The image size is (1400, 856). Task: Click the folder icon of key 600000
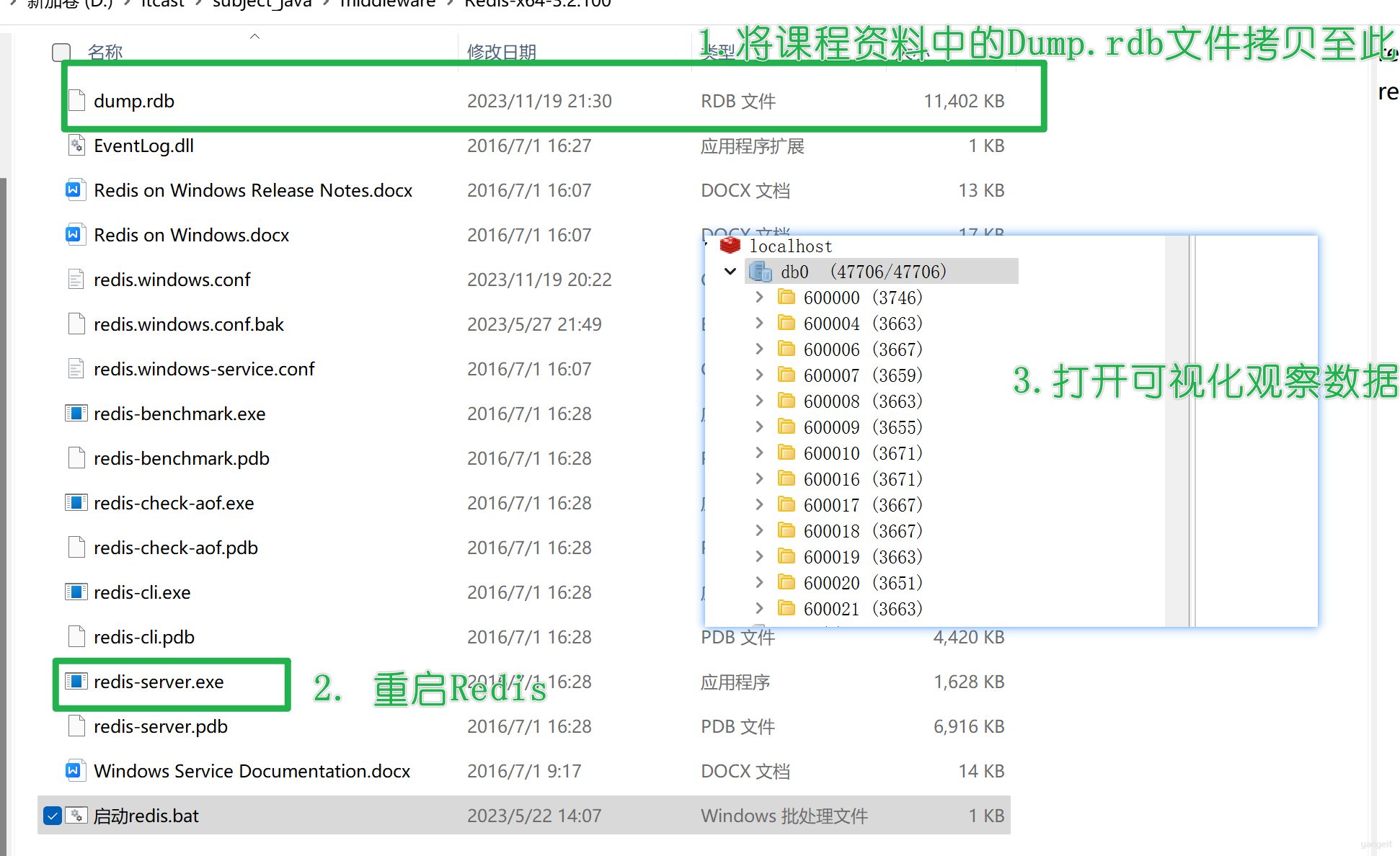point(787,298)
